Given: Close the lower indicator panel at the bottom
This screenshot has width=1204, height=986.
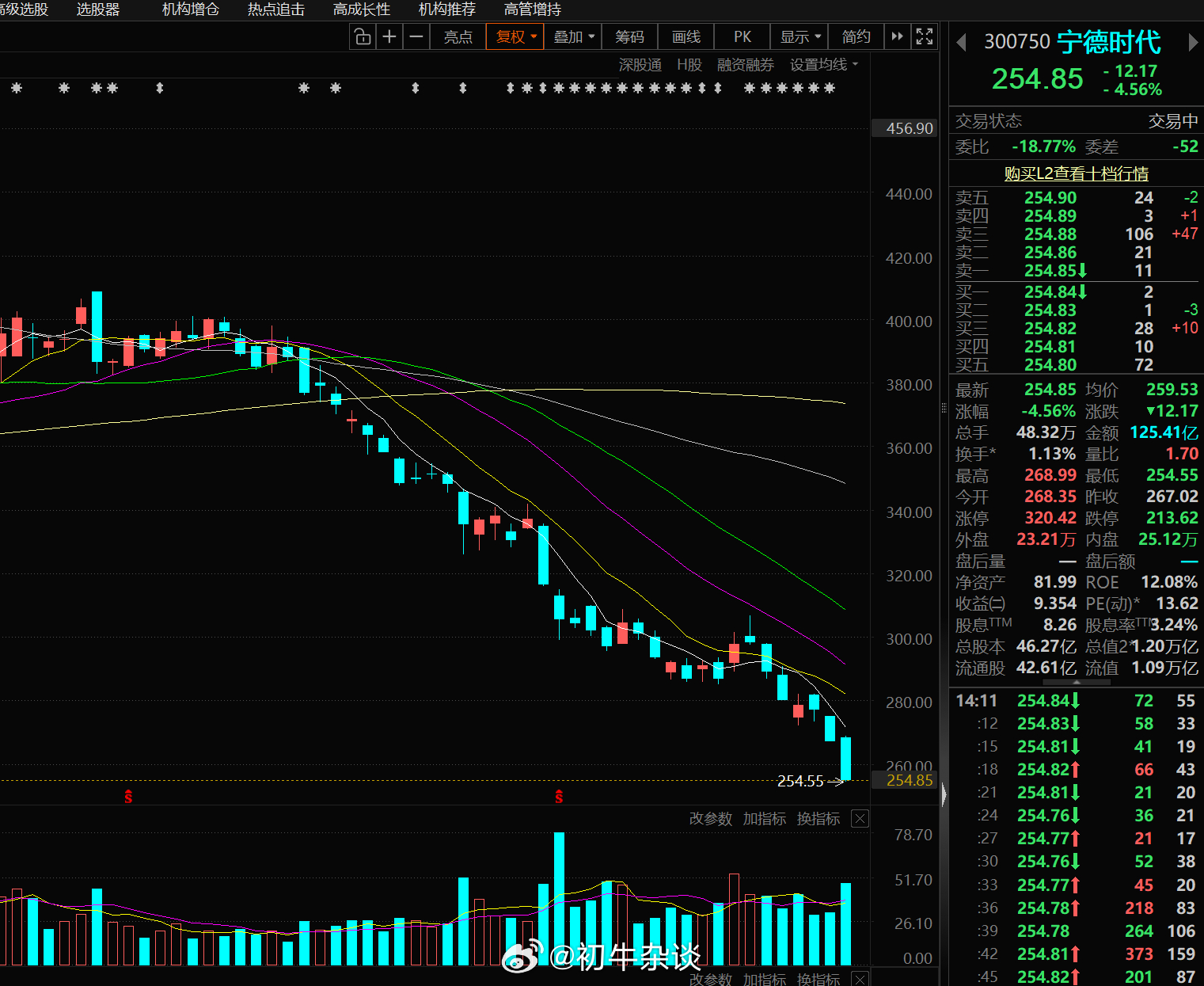Looking at the screenshot, I should click(x=860, y=980).
